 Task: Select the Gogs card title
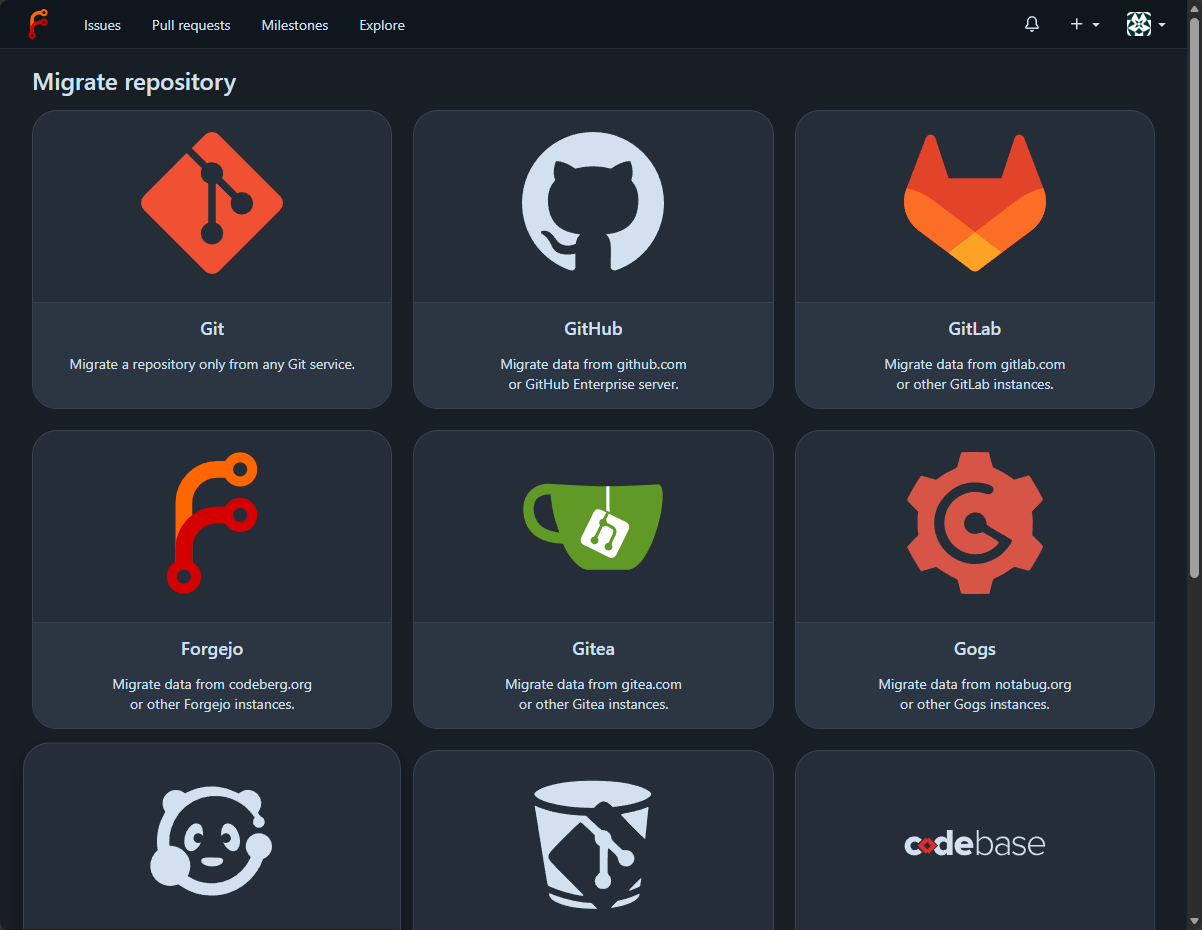[x=975, y=649]
